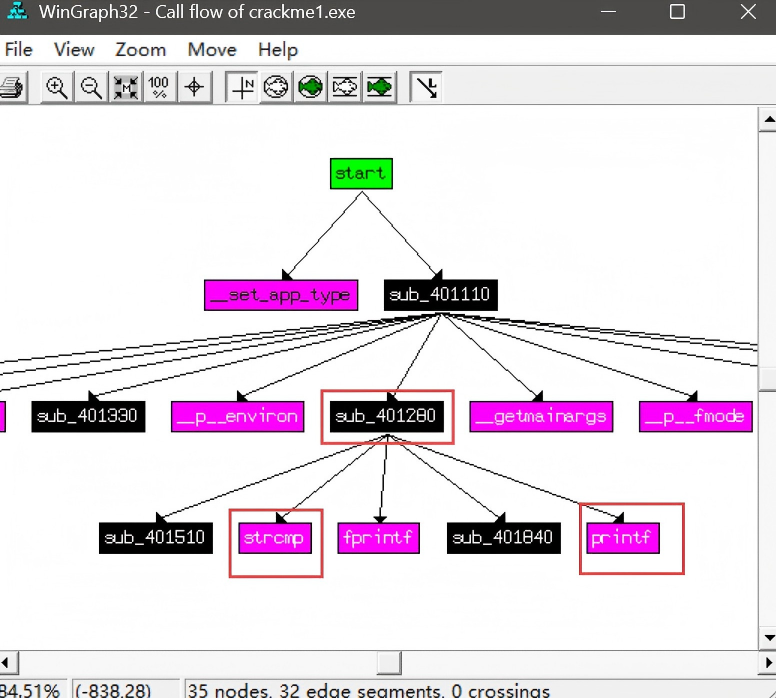Select the __getmainargs node
Viewport: 776px width, 698px height.
(x=541, y=417)
